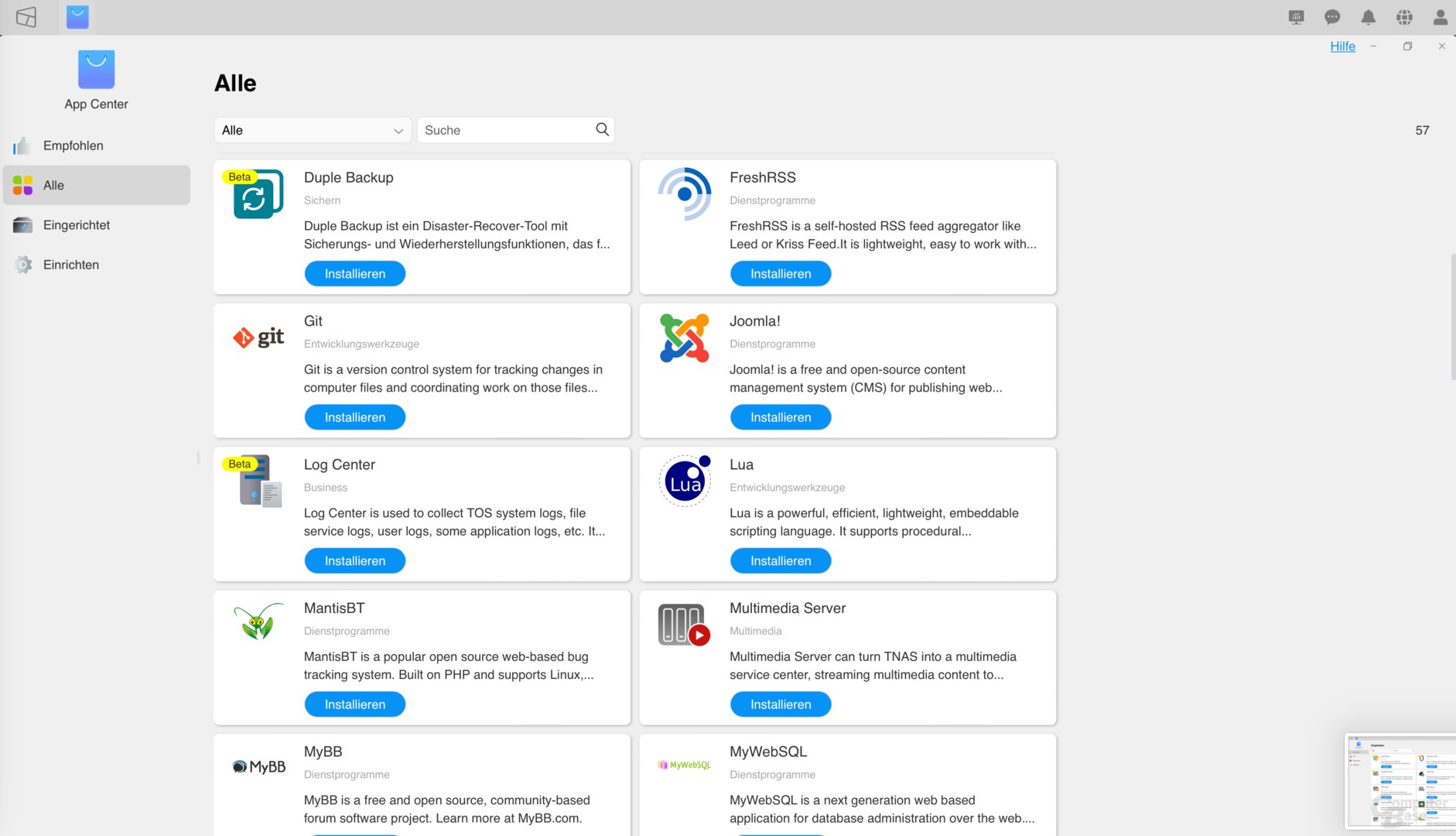Click the Duple Backup app icon

pos(258,194)
